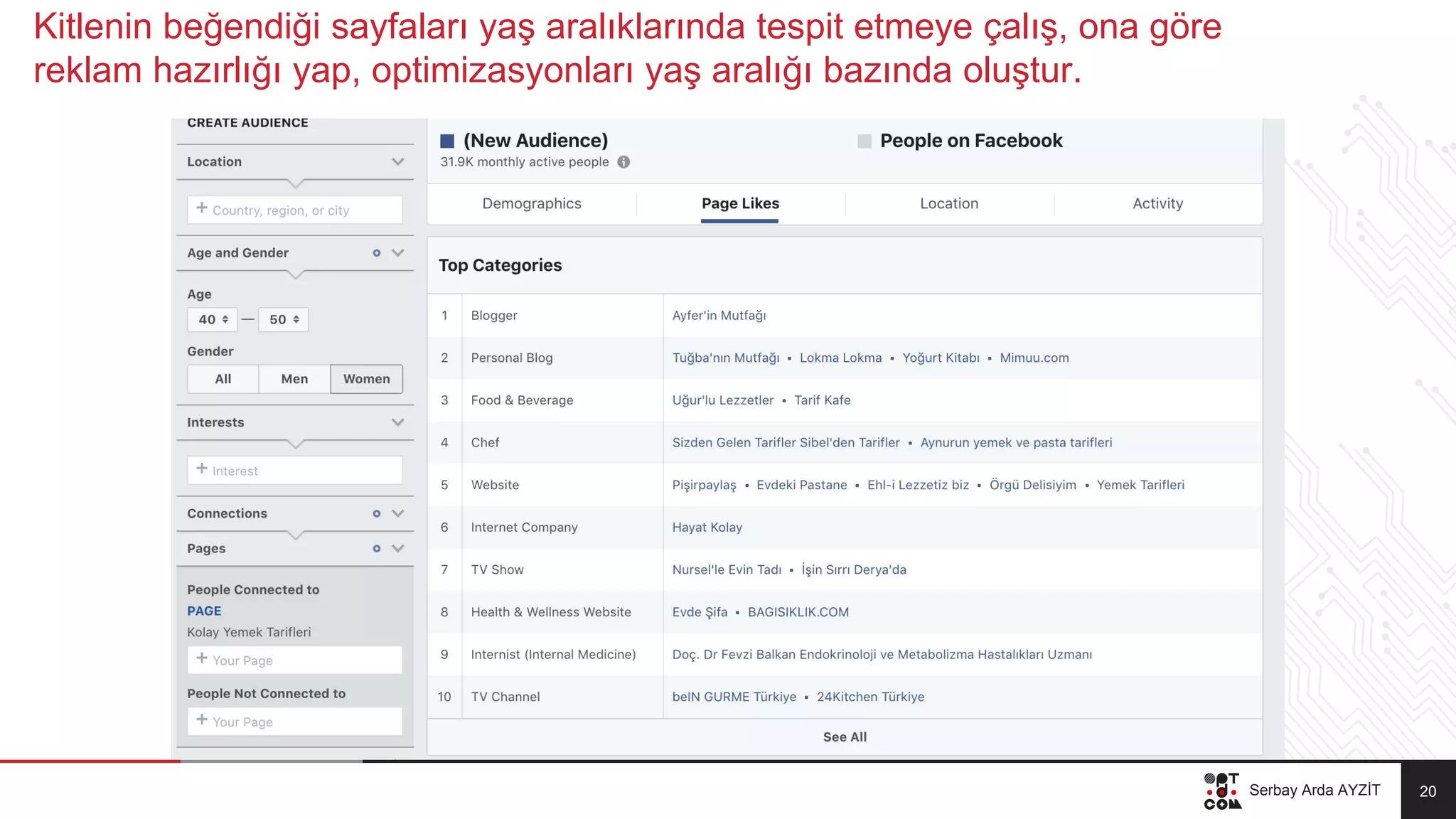The image size is (1456, 819).
Task: Open the 24Kitchen Türkiye page link
Action: [870, 697]
